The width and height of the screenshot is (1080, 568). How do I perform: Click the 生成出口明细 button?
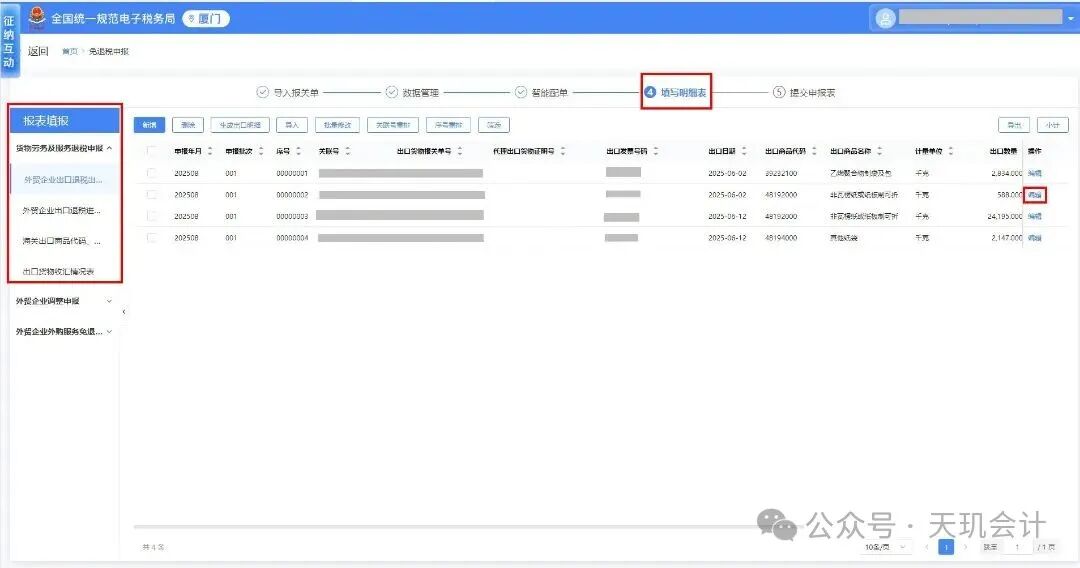pyautogui.click(x=240, y=125)
